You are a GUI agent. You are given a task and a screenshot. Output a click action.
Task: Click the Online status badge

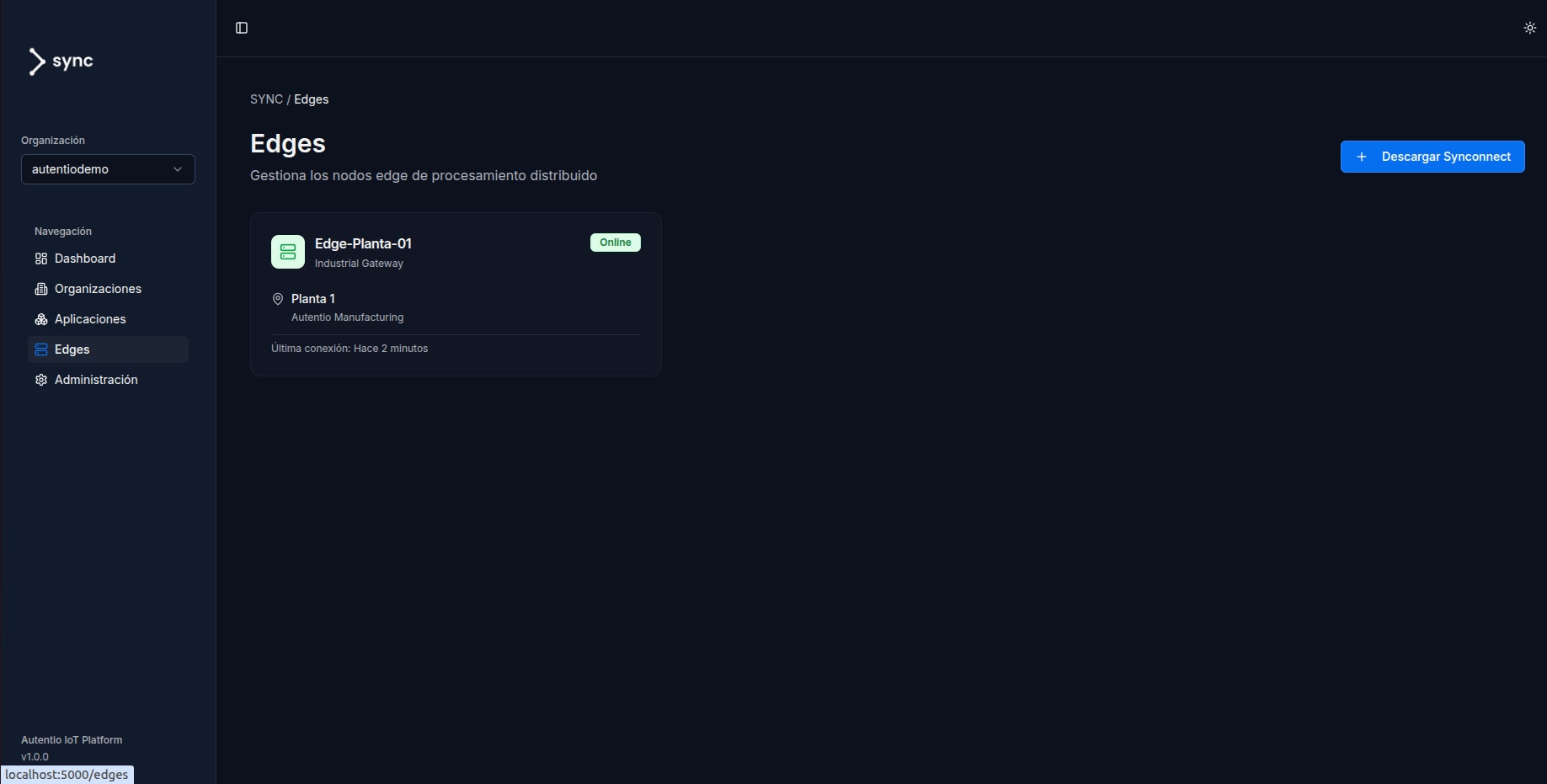(615, 243)
